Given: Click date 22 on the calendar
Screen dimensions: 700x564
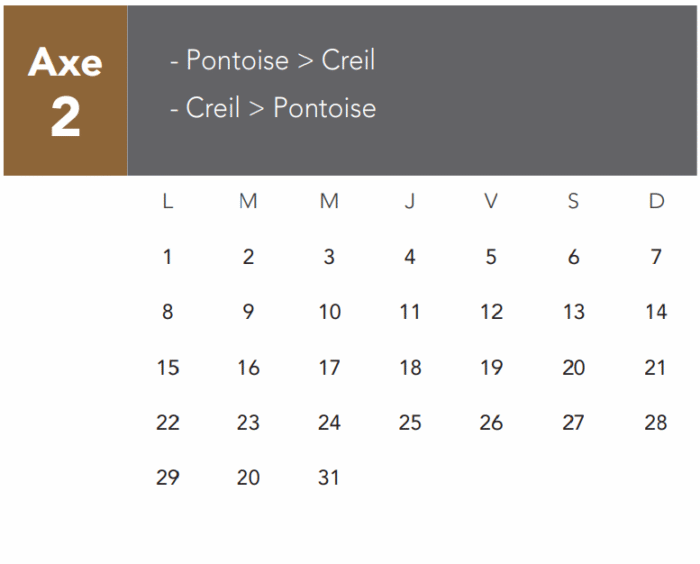Looking at the screenshot, I should pyautogui.click(x=167, y=423).
